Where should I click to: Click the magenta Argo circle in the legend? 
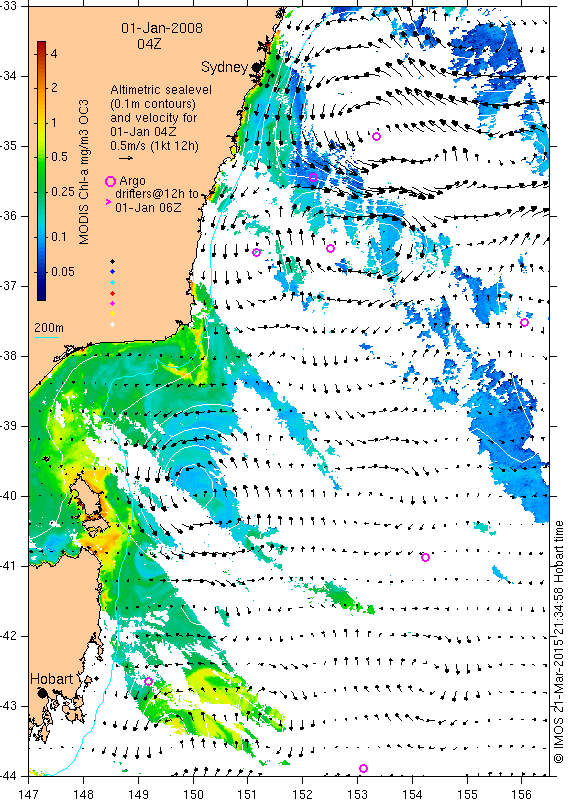(x=110, y=181)
